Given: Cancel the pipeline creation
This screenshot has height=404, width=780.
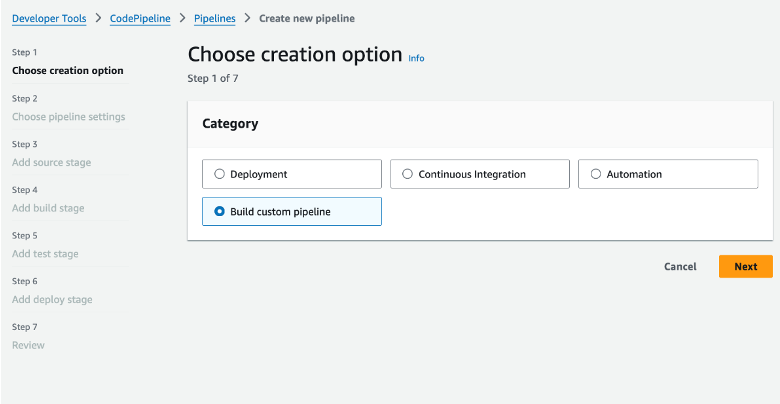Looking at the screenshot, I should pyautogui.click(x=680, y=267).
